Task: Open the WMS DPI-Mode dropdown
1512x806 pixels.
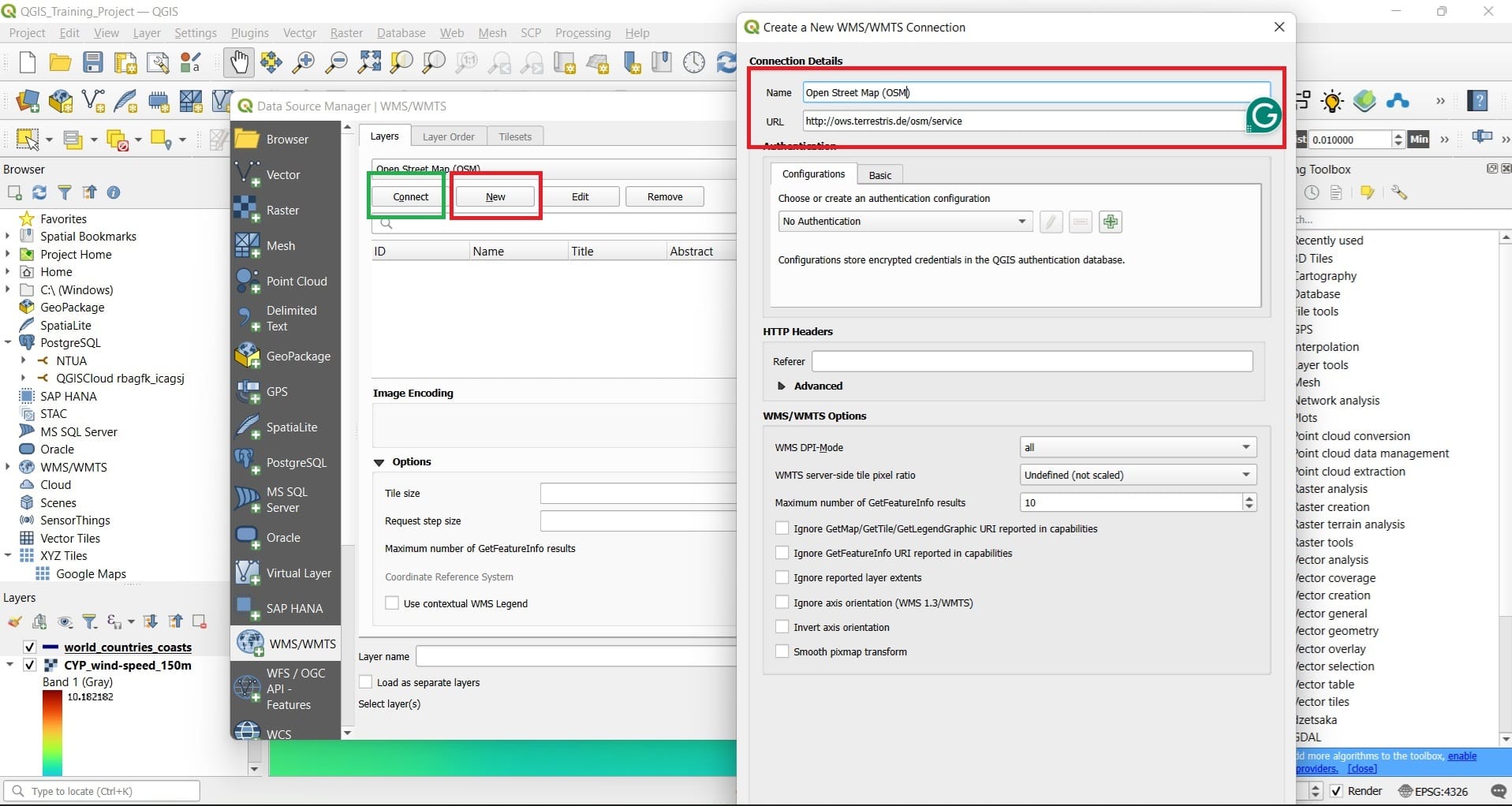Action: [1137, 447]
